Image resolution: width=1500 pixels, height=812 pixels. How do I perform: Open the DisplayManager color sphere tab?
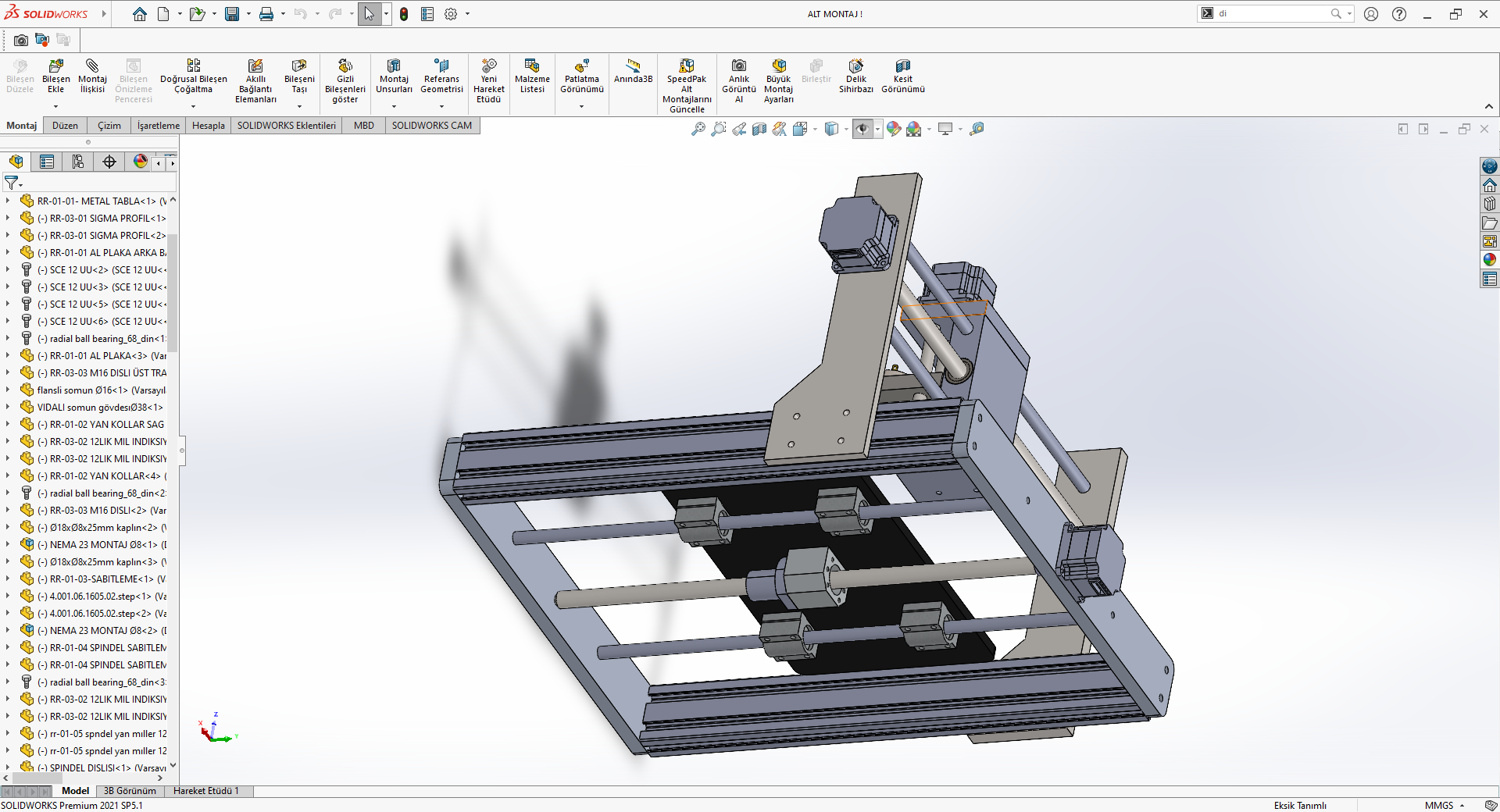point(140,162)
